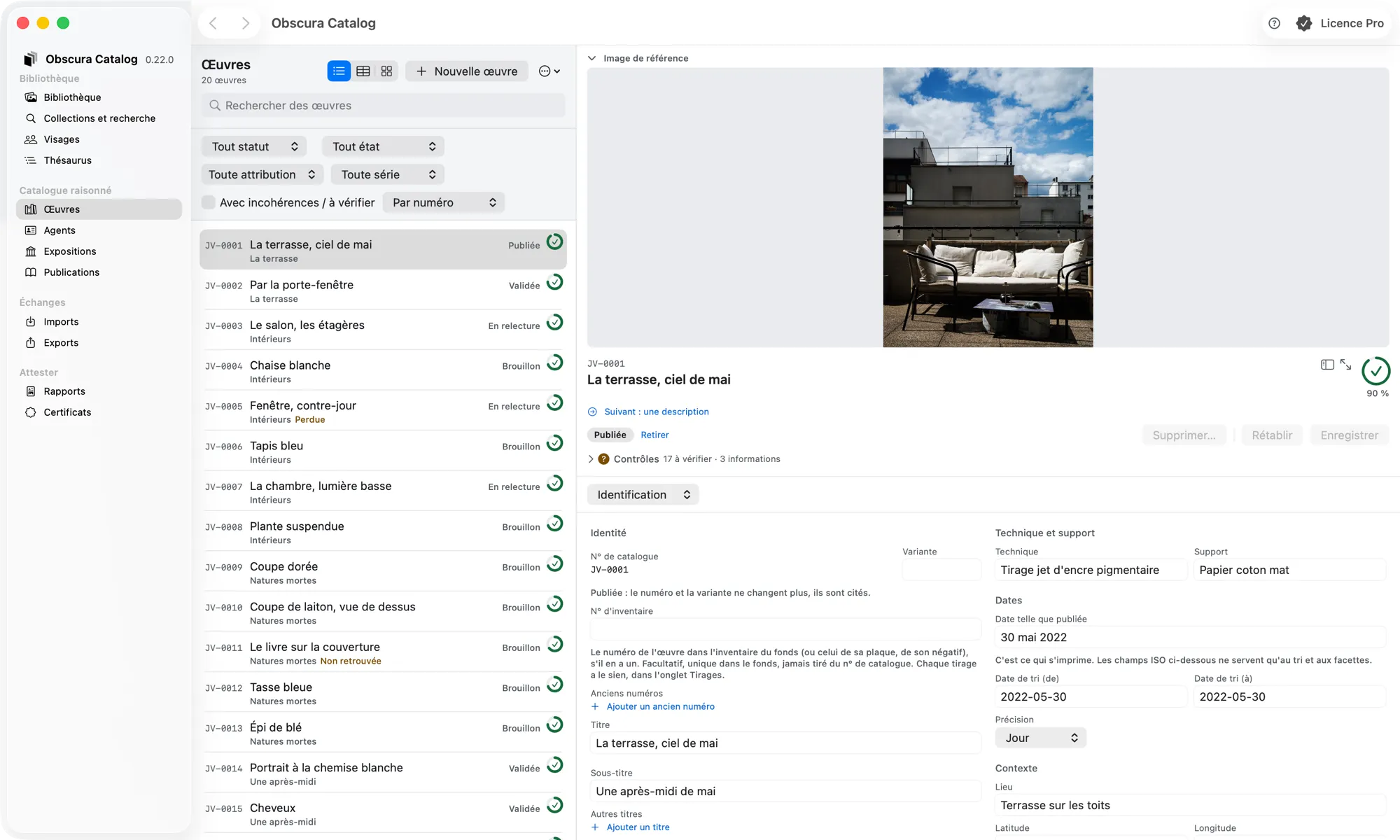The height and width of the screenshot is (840, 1400).
Task: Collapse the 'Image de référence' section
Action: point(592,58)
